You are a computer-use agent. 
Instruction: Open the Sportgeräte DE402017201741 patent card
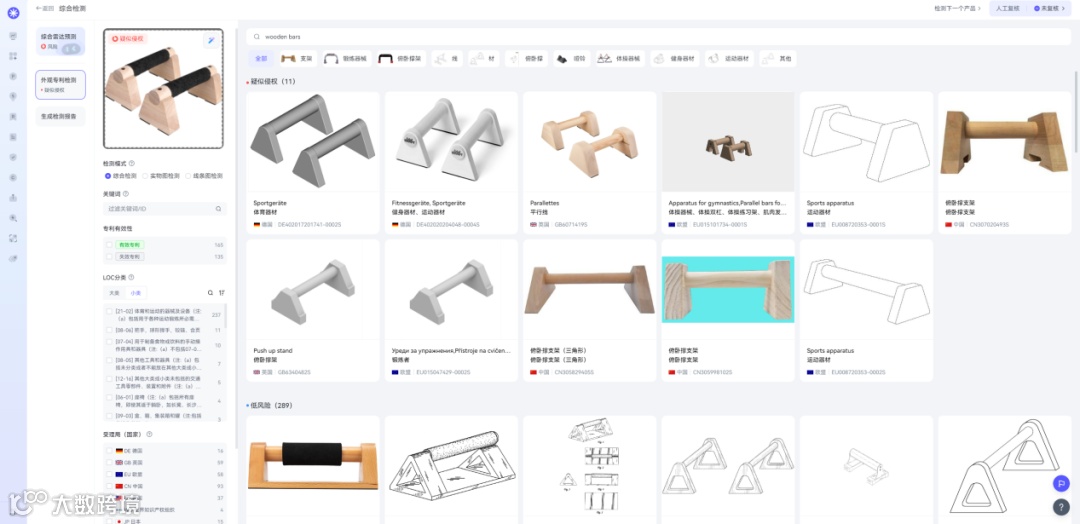pos(313,163)
